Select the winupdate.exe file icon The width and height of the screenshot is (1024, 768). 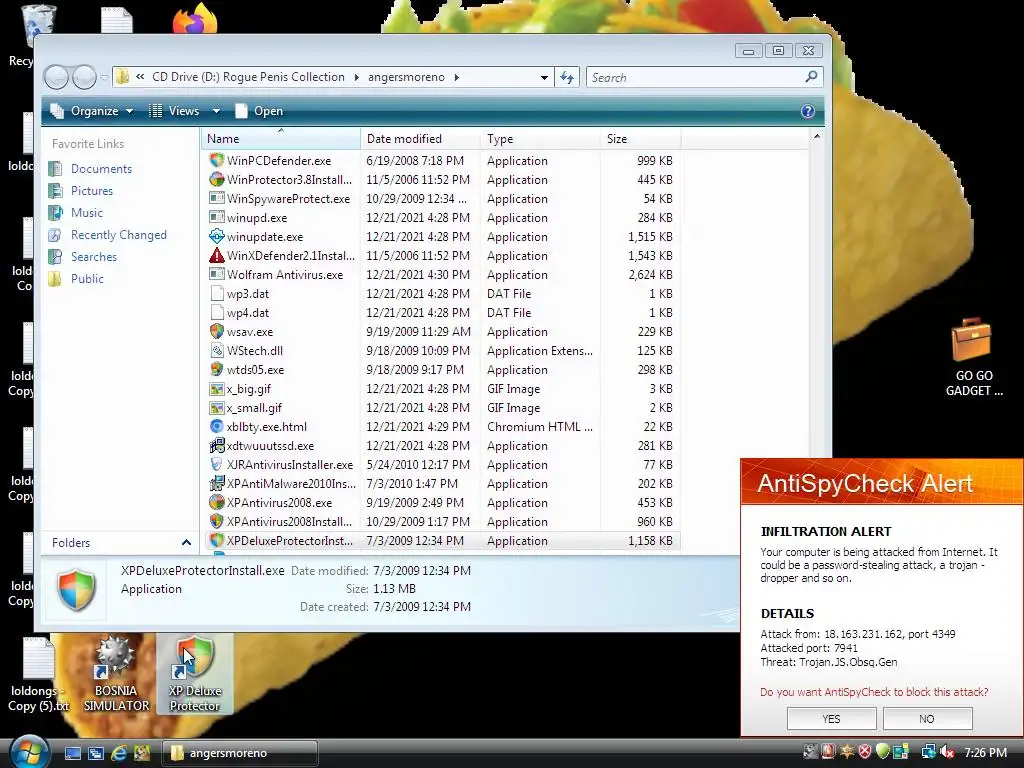tap(217, 236)
